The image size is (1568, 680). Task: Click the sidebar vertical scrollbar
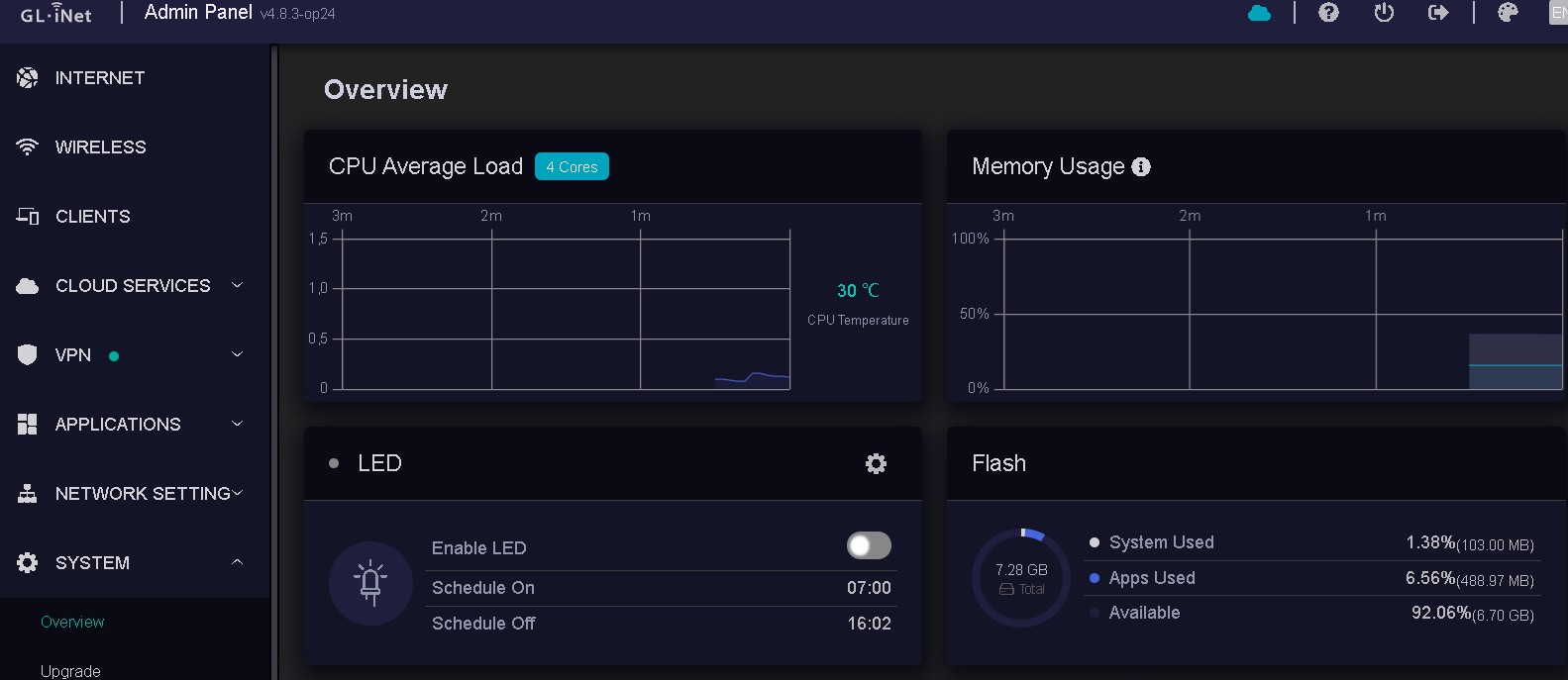point(274,361)
